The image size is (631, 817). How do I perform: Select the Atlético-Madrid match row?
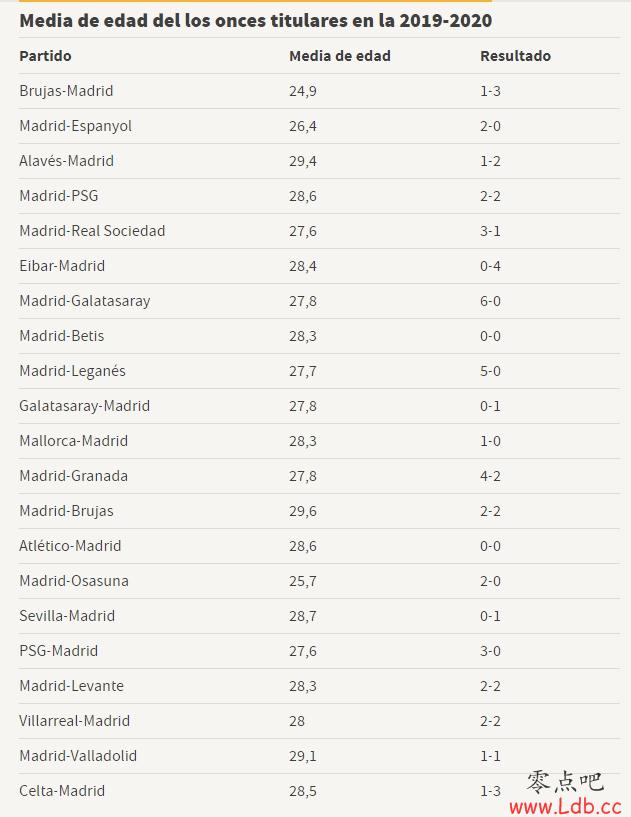(x=319, y=546)
